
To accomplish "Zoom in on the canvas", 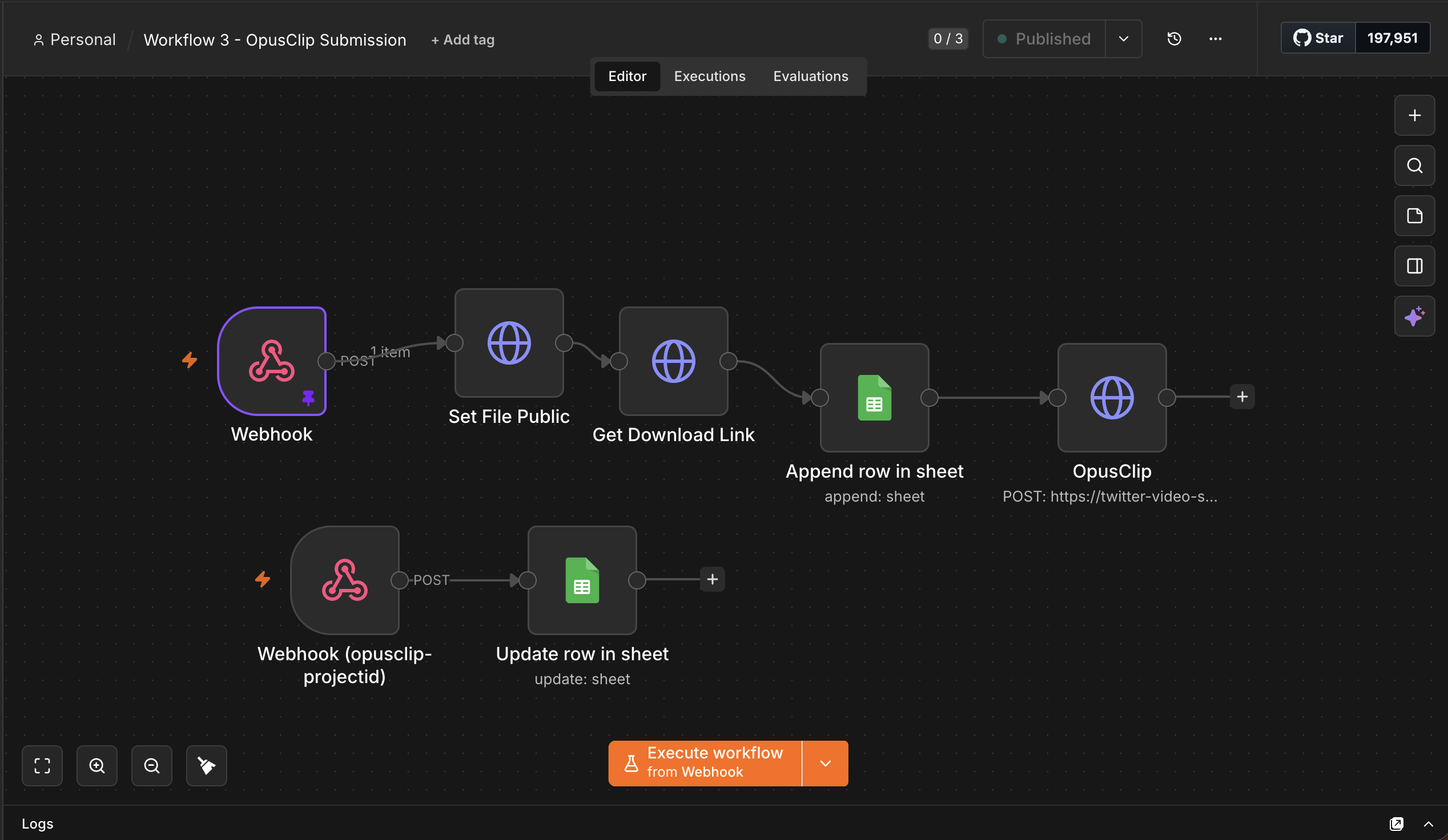I will (x=97, y=765).
